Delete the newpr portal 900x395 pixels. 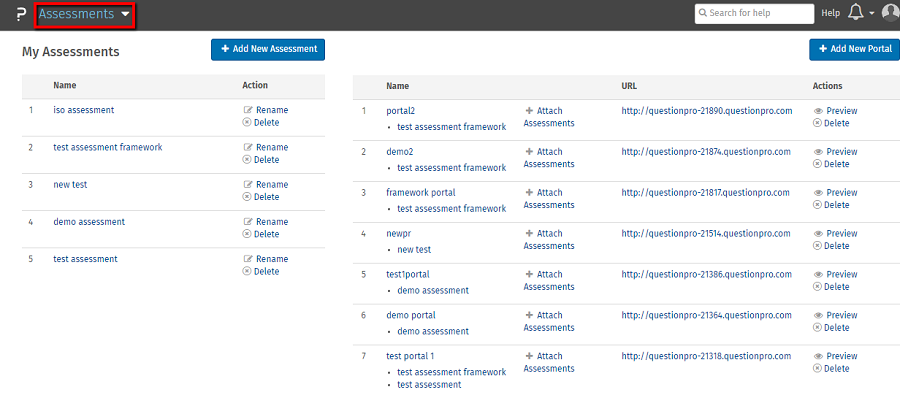coord(831,246)
